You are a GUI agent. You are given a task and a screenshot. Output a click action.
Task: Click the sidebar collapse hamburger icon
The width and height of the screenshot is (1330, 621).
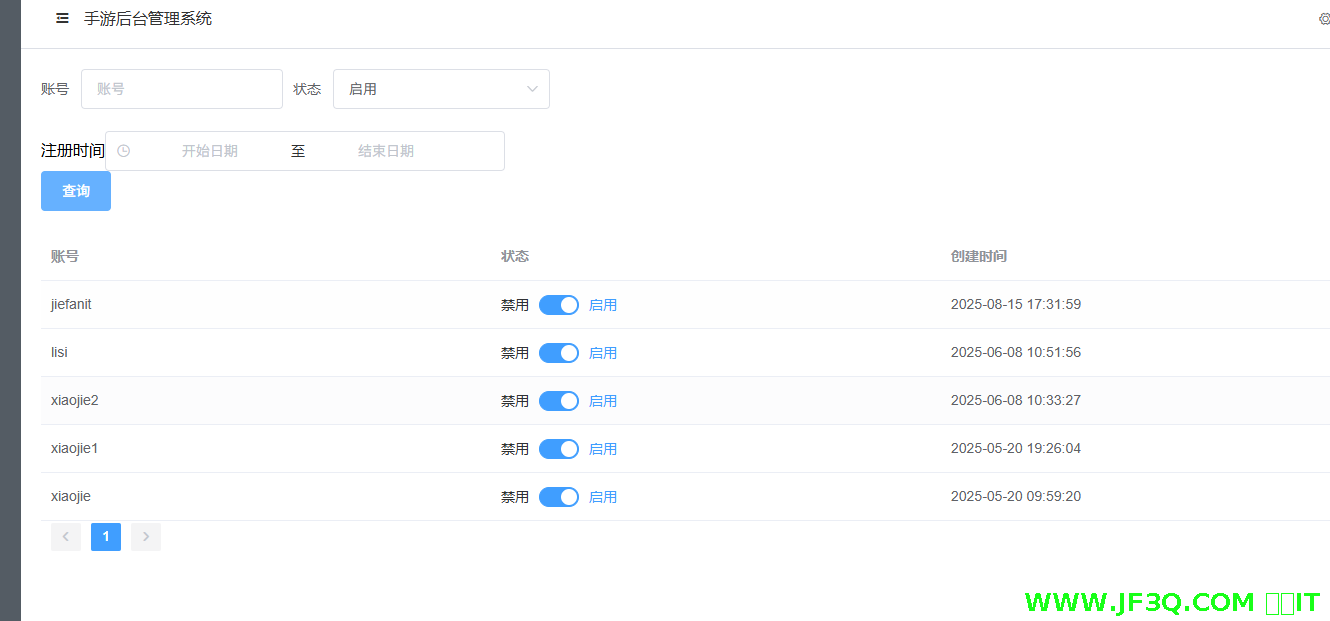[62, 18]
